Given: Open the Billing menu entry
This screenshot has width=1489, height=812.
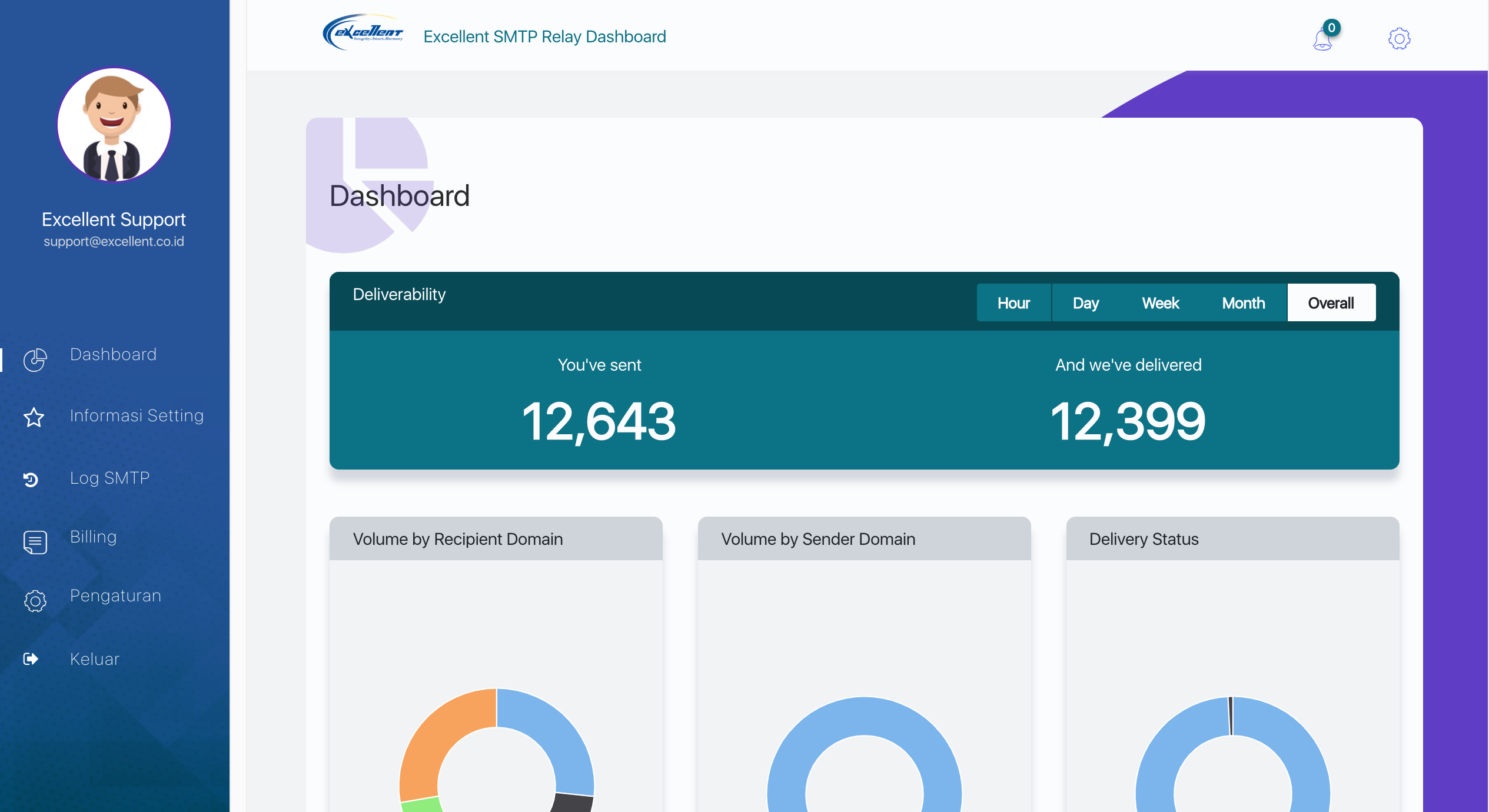Looking at the screenshot, I should (x=93, y=537).
